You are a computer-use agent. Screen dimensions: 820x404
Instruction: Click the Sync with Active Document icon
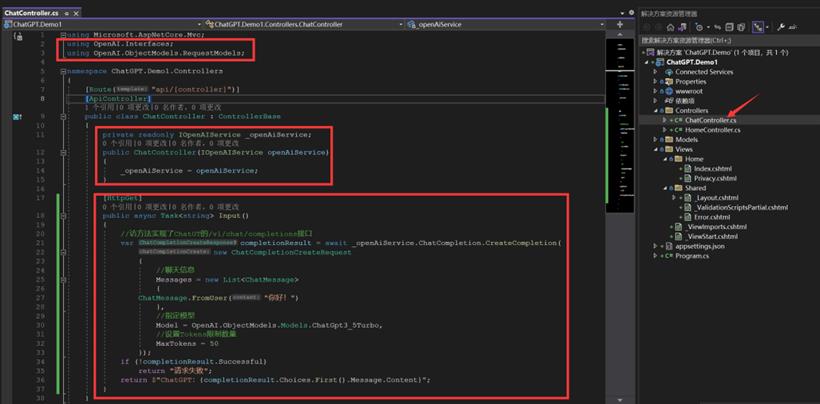pos(718,27)
